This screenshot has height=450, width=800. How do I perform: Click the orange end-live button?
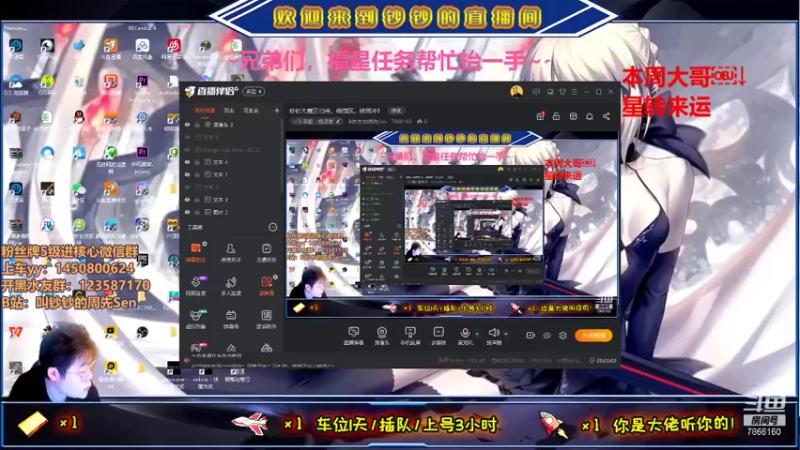tap(593, 335)
